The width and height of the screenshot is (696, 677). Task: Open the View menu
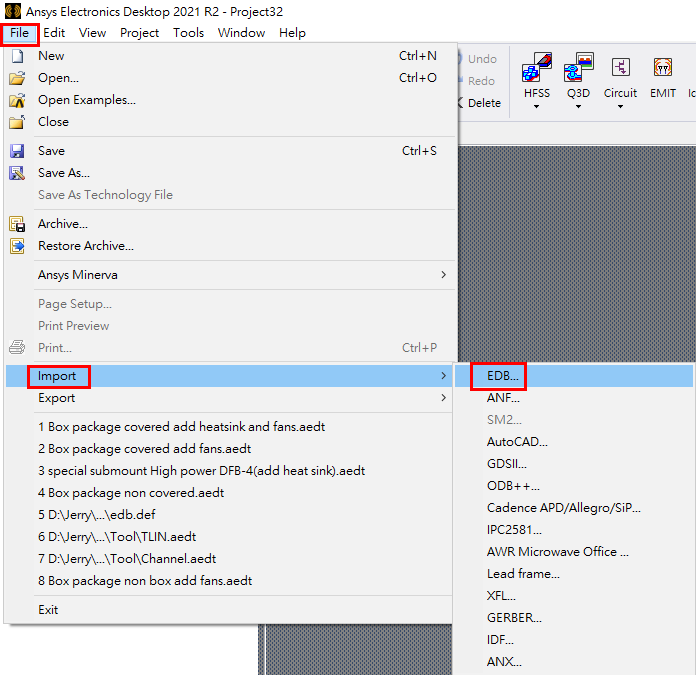[x=92, y=33]
